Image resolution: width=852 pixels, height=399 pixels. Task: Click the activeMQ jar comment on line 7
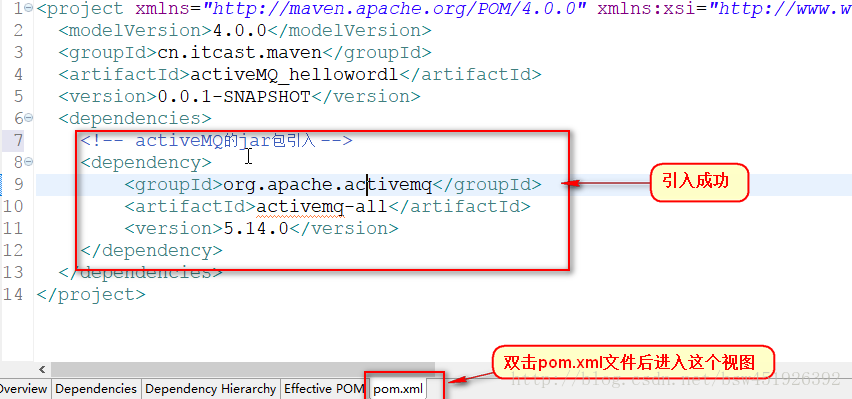click(x=216, y=140)
